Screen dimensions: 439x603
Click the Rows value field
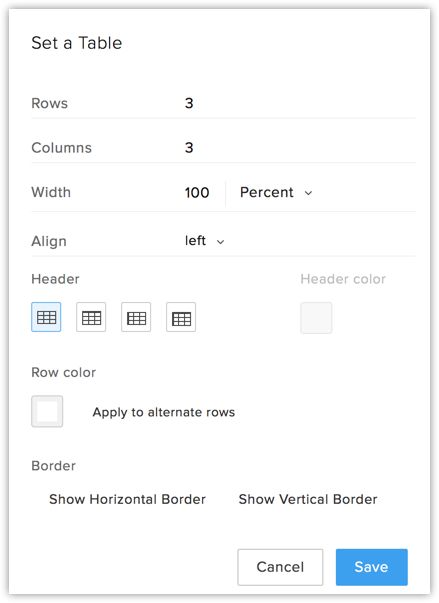click(x=300, y=103)
